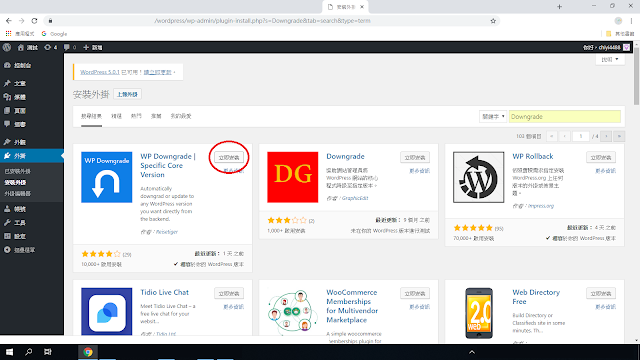This screenshot has height=360, width=640.
Task: Open the WP Rollback title link
Action: pyautogui.click(x=533, y=156)
